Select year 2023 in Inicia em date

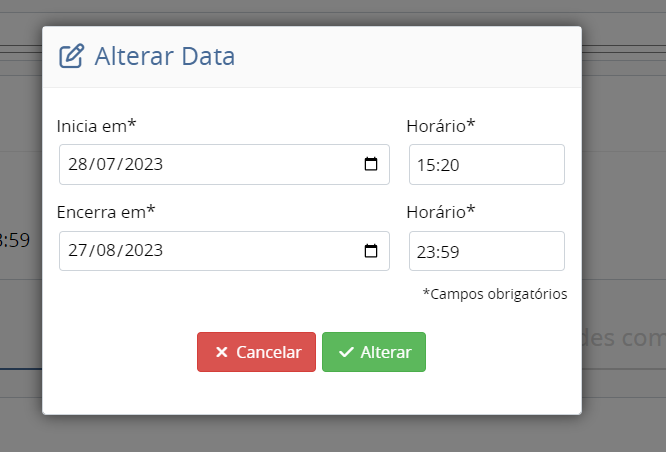(x=142, y=165)
